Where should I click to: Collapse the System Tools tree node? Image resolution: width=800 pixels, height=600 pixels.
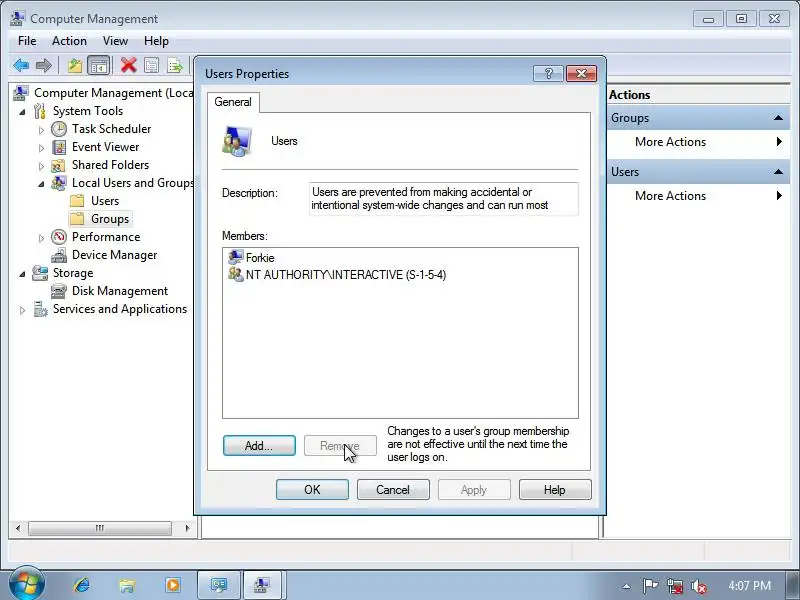[x=22, y=112]
